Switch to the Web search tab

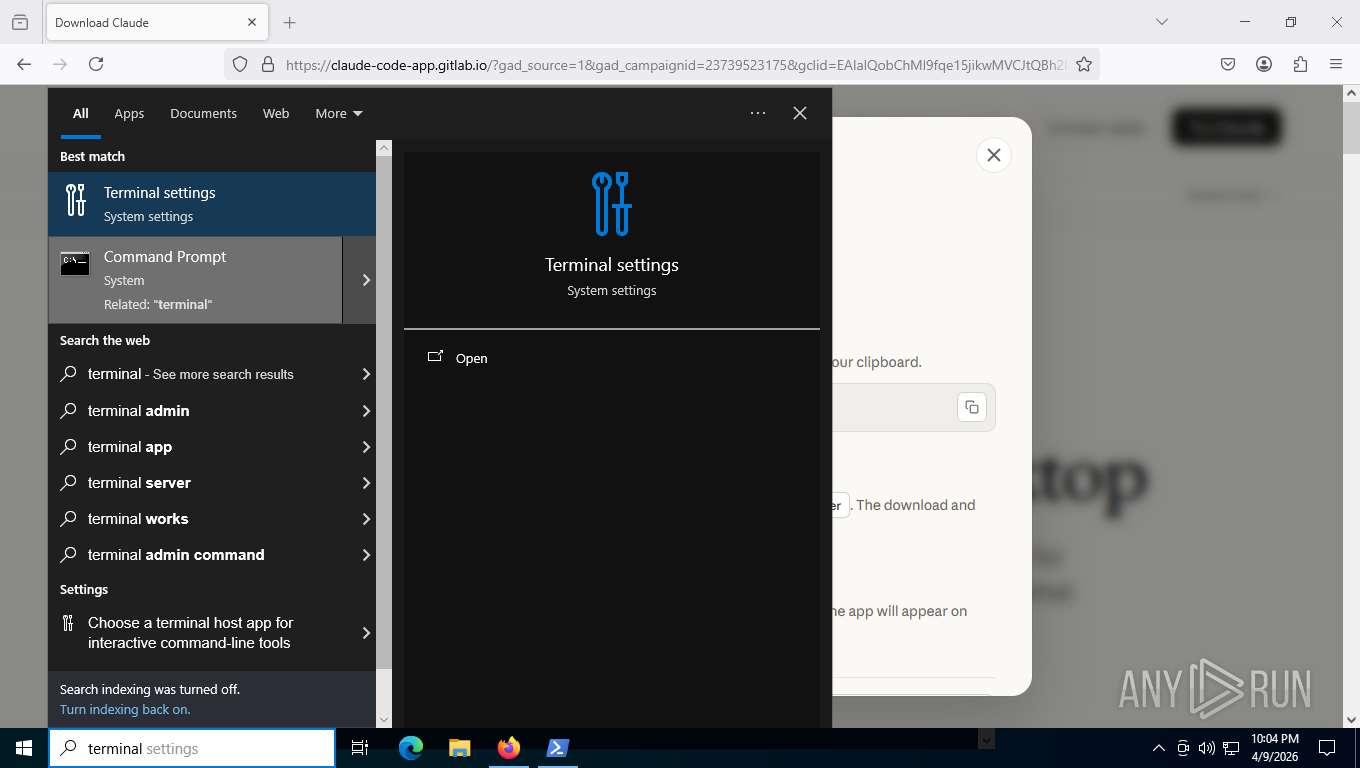point(276,113)
